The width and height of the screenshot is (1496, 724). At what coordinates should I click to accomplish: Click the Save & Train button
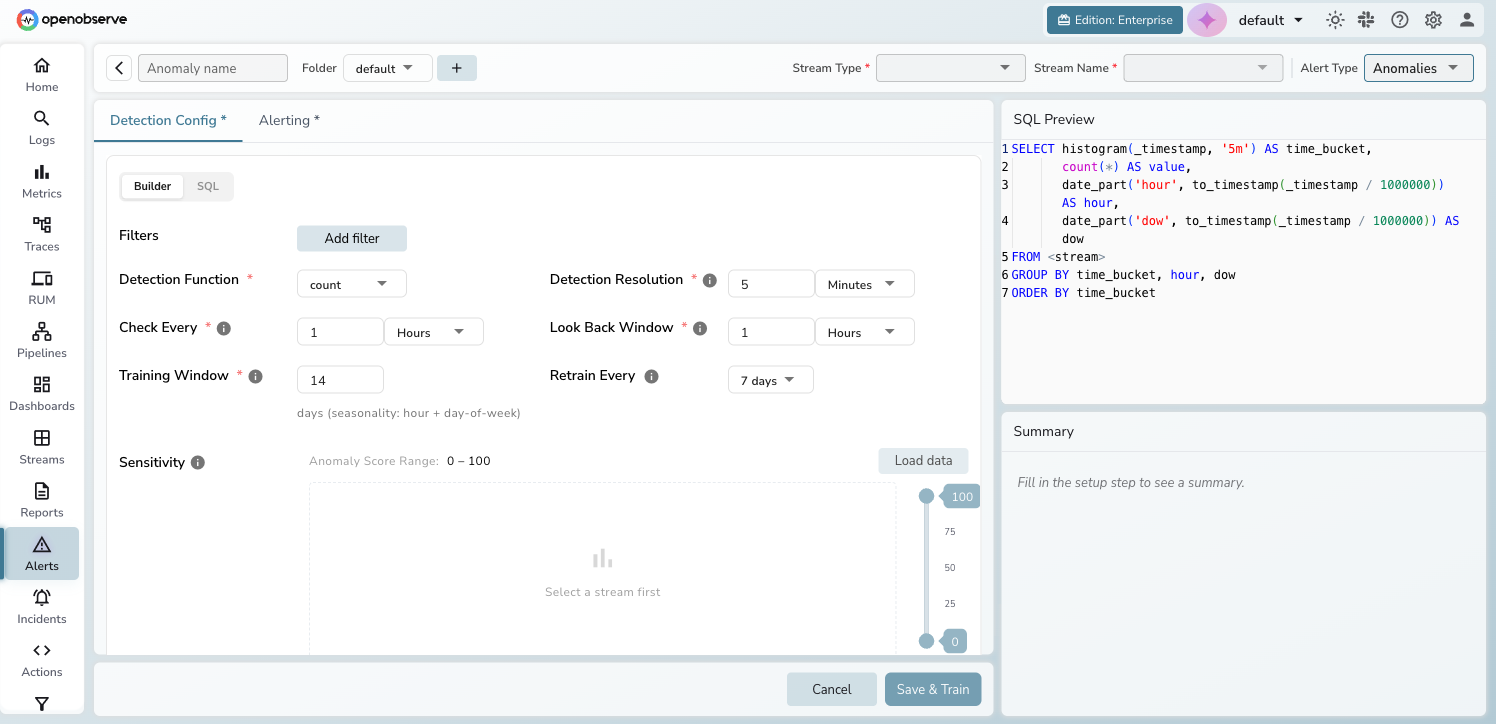[x=932, y=689]
